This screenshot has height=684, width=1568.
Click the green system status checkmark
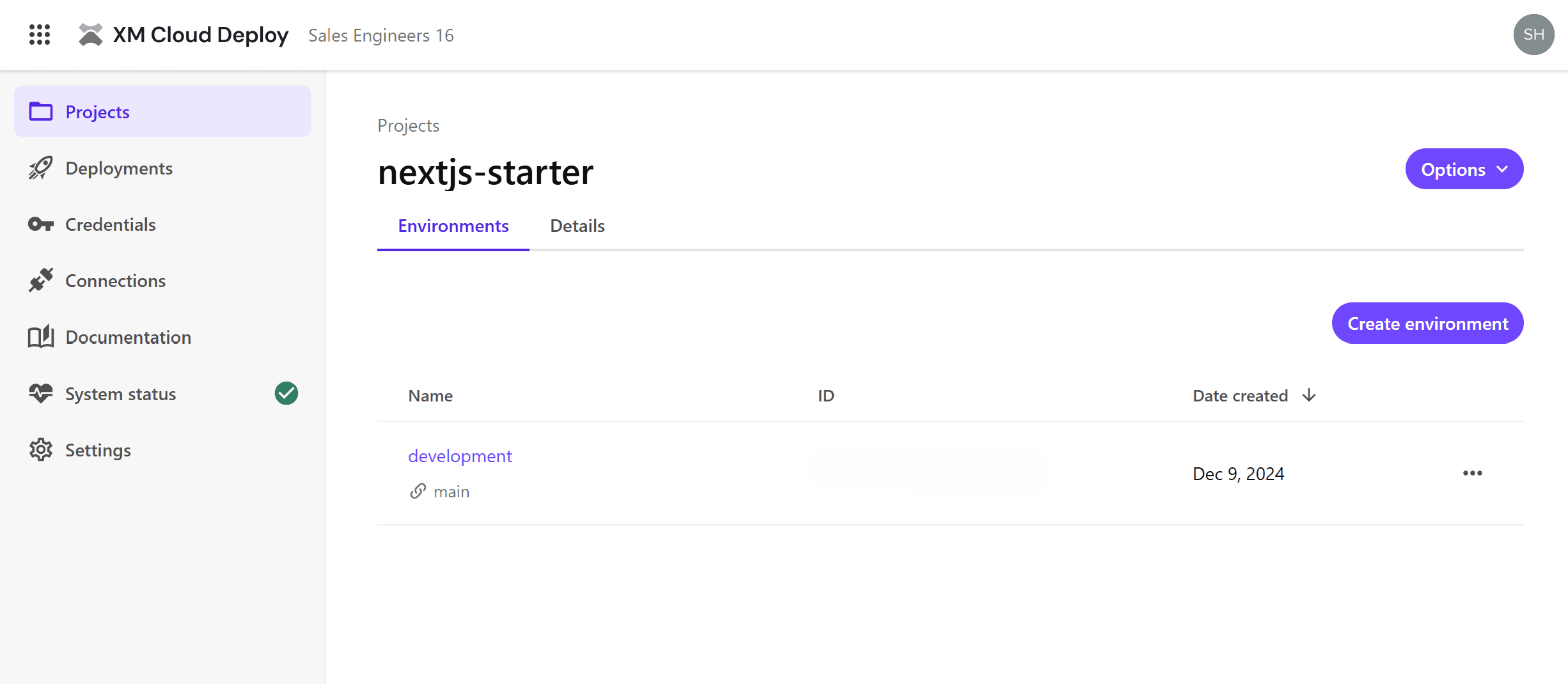pyautogui.click(x=286, y=393)
